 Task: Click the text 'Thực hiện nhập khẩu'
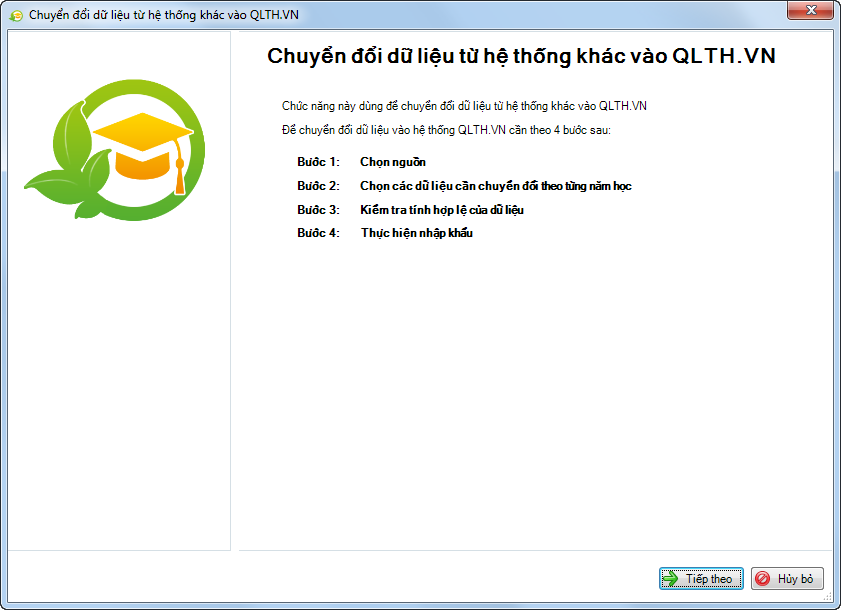(x=416, y=233)
